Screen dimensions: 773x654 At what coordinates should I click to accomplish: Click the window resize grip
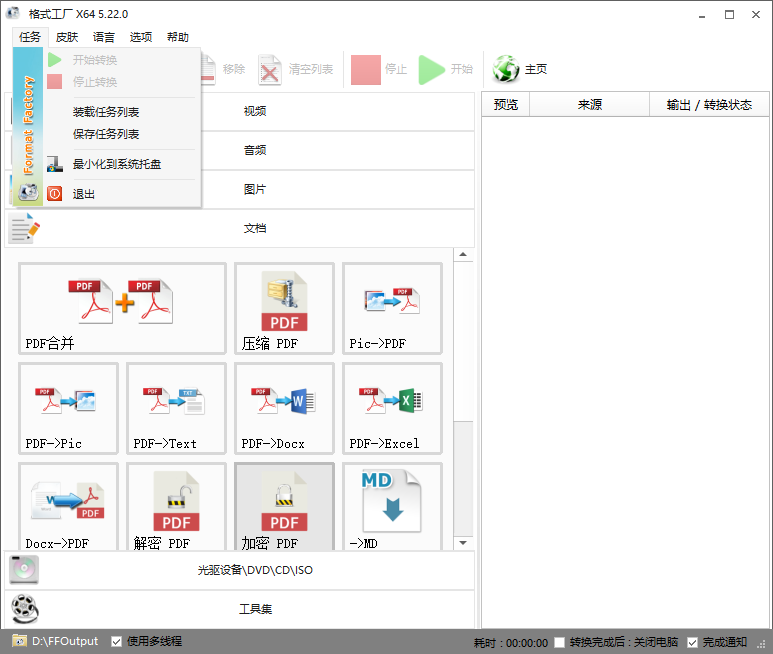coord(762,644)
